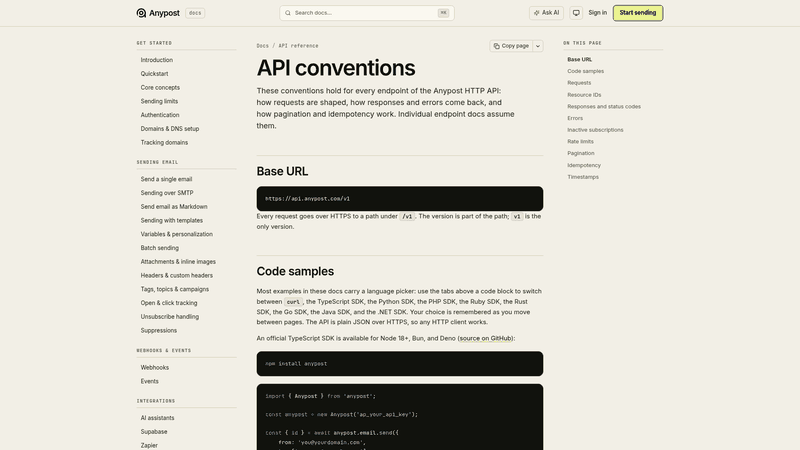Click the Start sending button

pyautogui.click(x=638, y=13)
